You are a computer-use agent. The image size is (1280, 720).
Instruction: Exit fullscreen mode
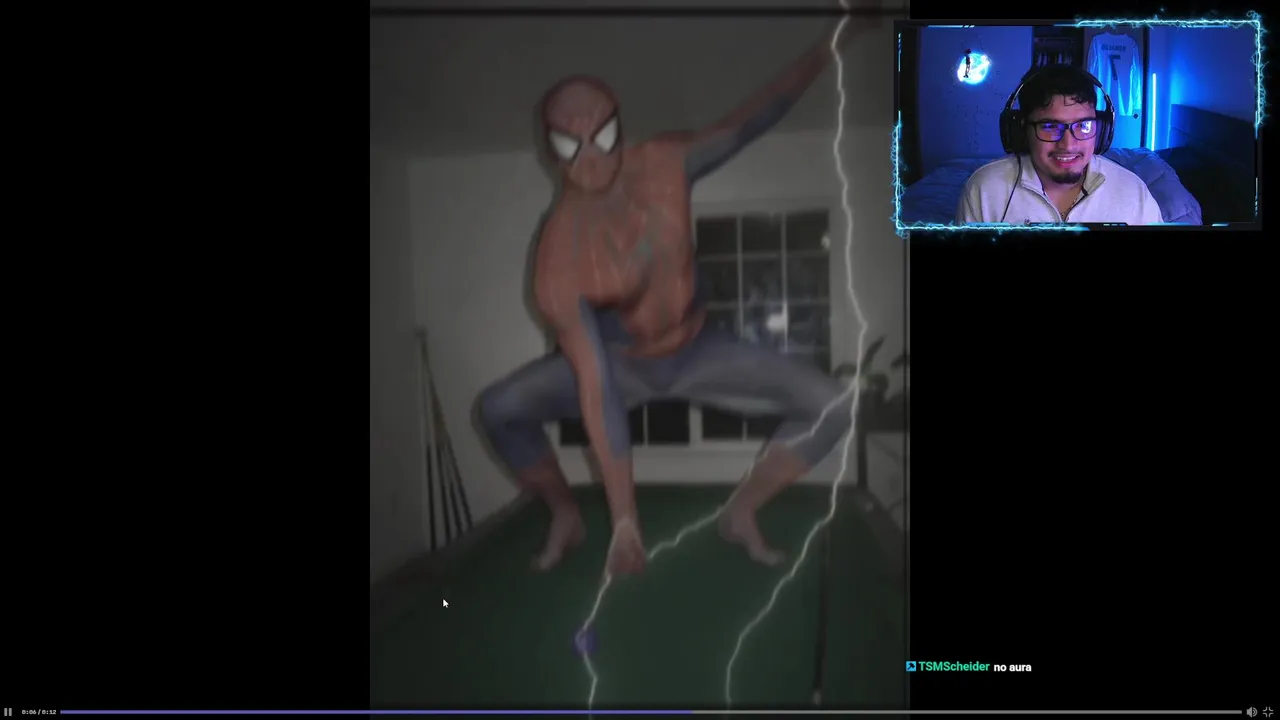click(x=1268, y=712)
